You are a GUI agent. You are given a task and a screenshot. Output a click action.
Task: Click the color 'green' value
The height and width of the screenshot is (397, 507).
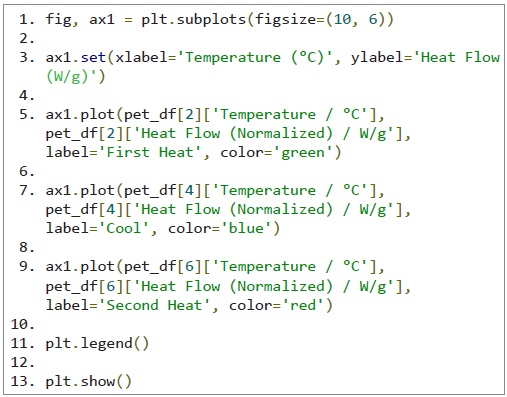point(302,153)
